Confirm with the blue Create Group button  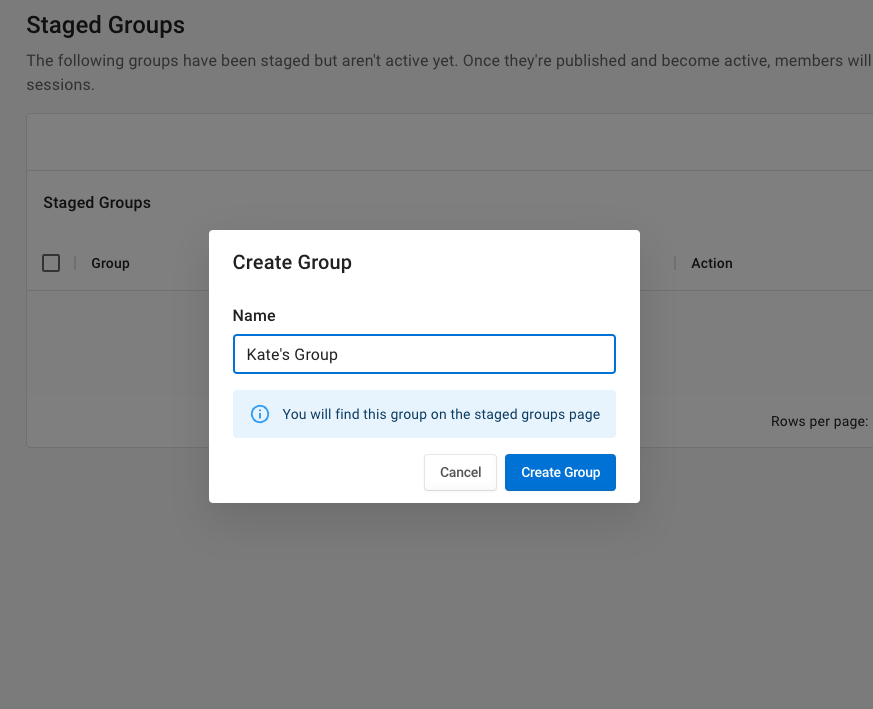(x=560, y=472)
